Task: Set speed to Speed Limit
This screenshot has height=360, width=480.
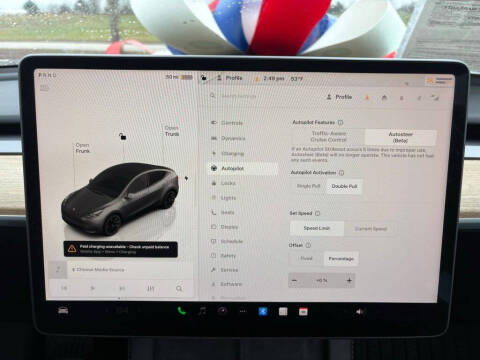Action: coord(317,228)
